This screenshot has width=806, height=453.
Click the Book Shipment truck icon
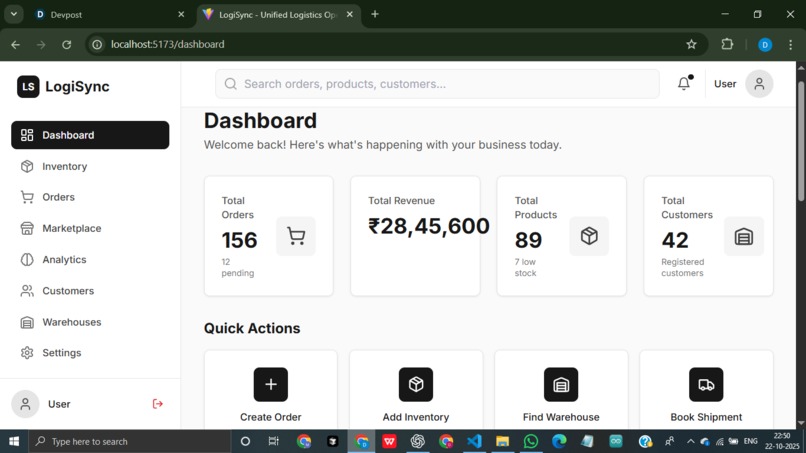706,384
